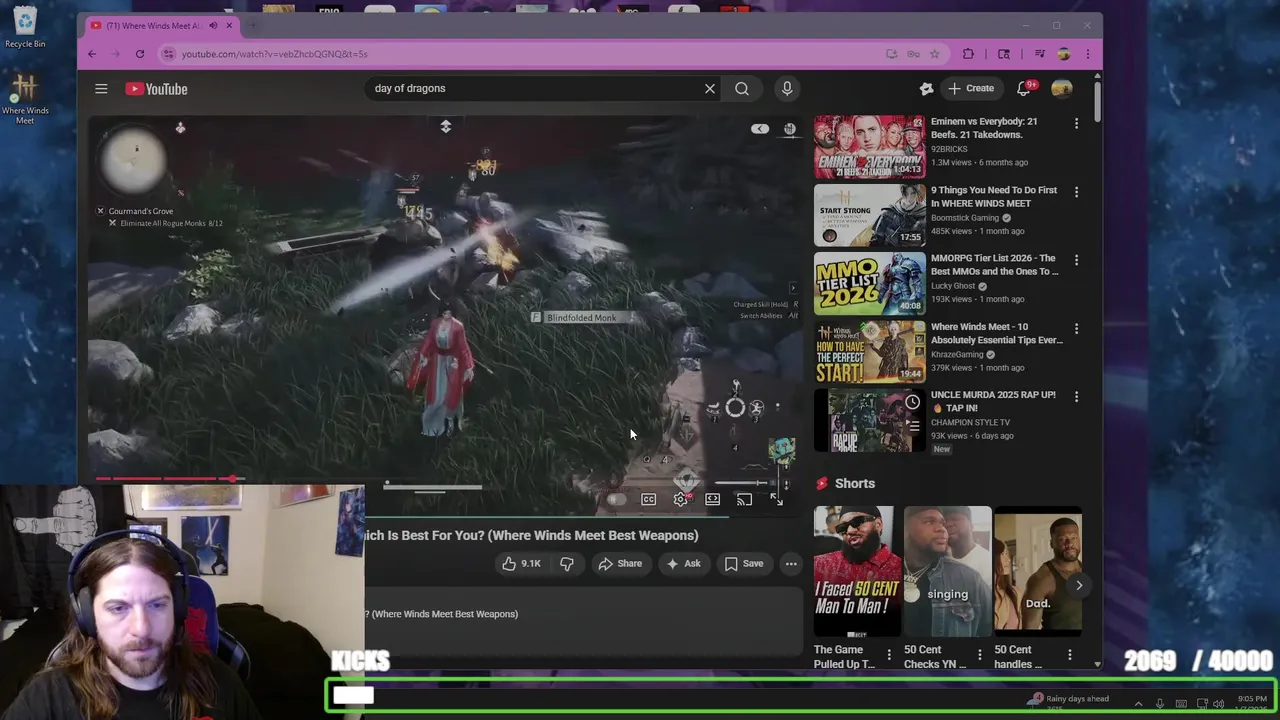This screenshot has width=1280, height=720.
Task: Show hidden system tray icons
Action: (1138, 704)
